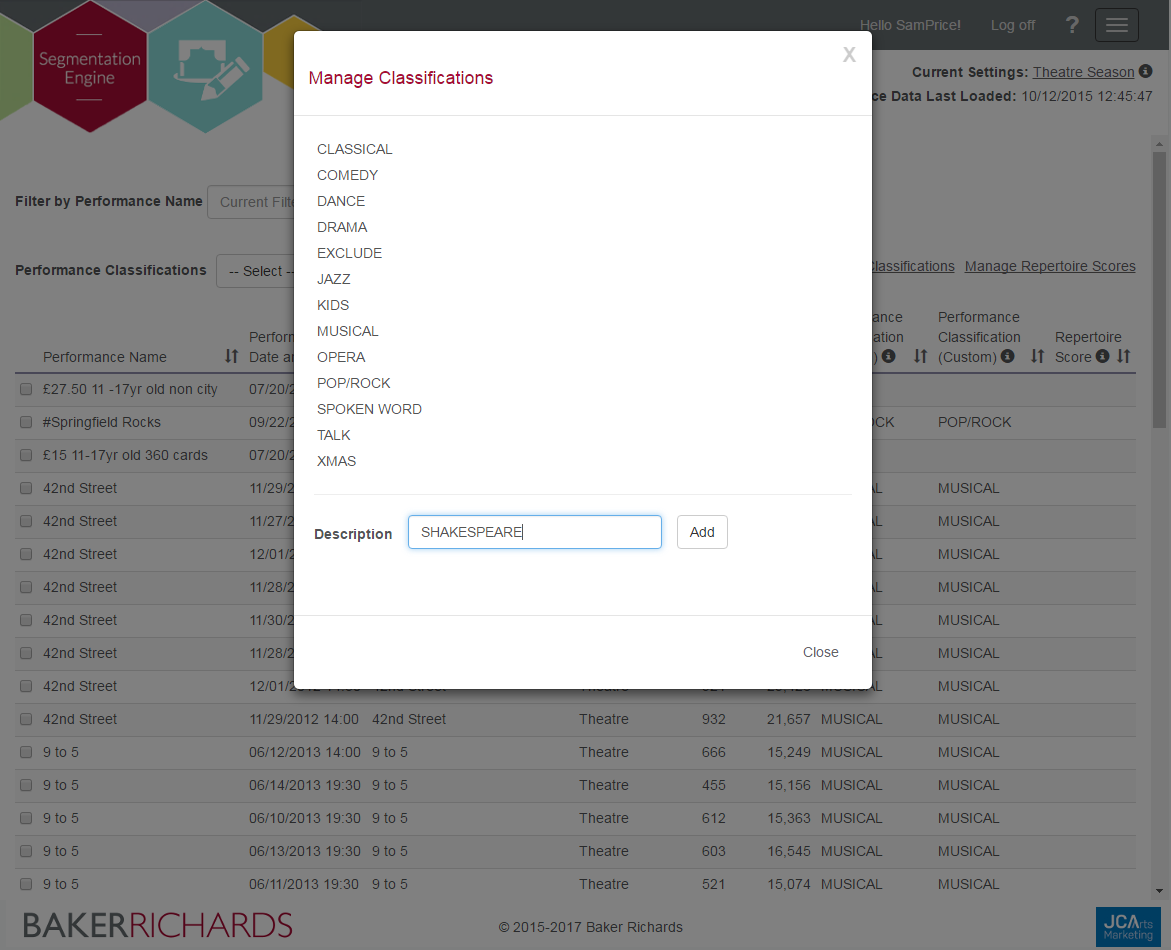Click Performance Classification (Custom) info icon
The image size is (1171, 950).
[x=1007, y=357]
